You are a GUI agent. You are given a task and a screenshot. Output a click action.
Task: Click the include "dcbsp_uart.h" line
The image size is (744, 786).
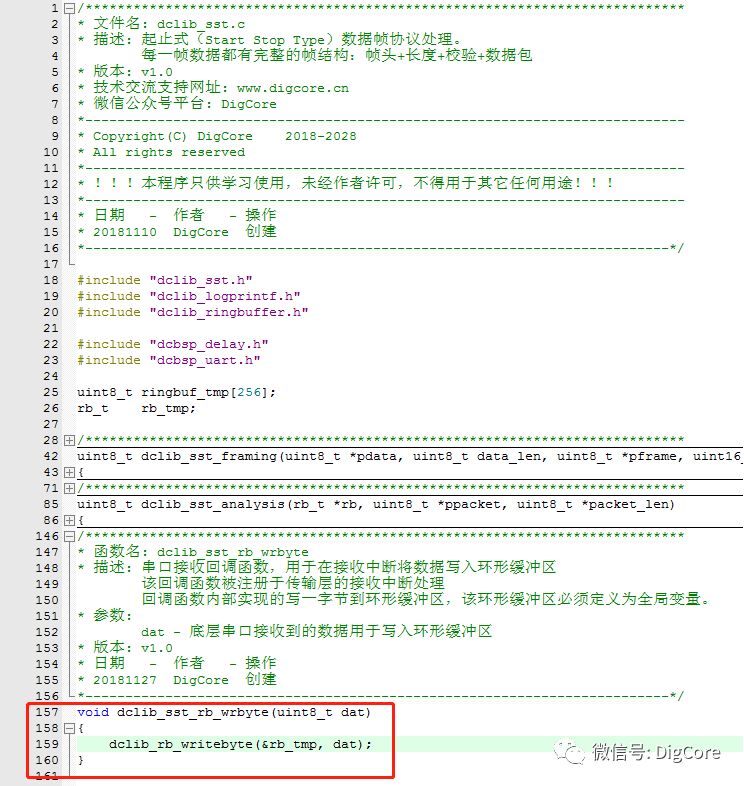(169, 360)
